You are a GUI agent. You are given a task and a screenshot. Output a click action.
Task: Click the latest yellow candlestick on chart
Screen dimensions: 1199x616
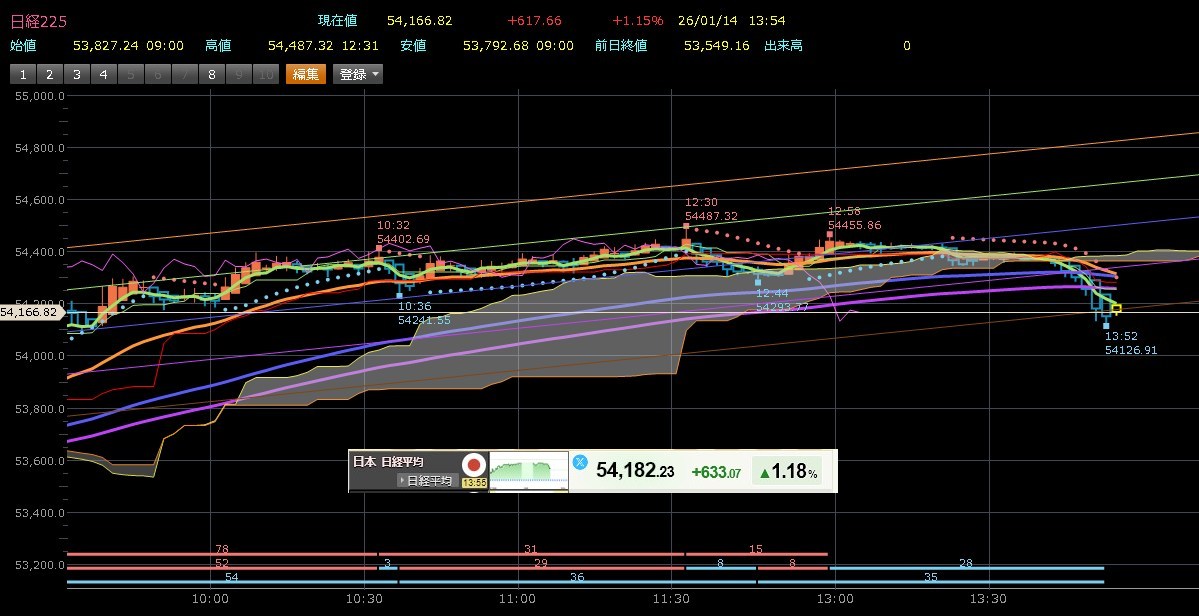tap(1117, 309)
